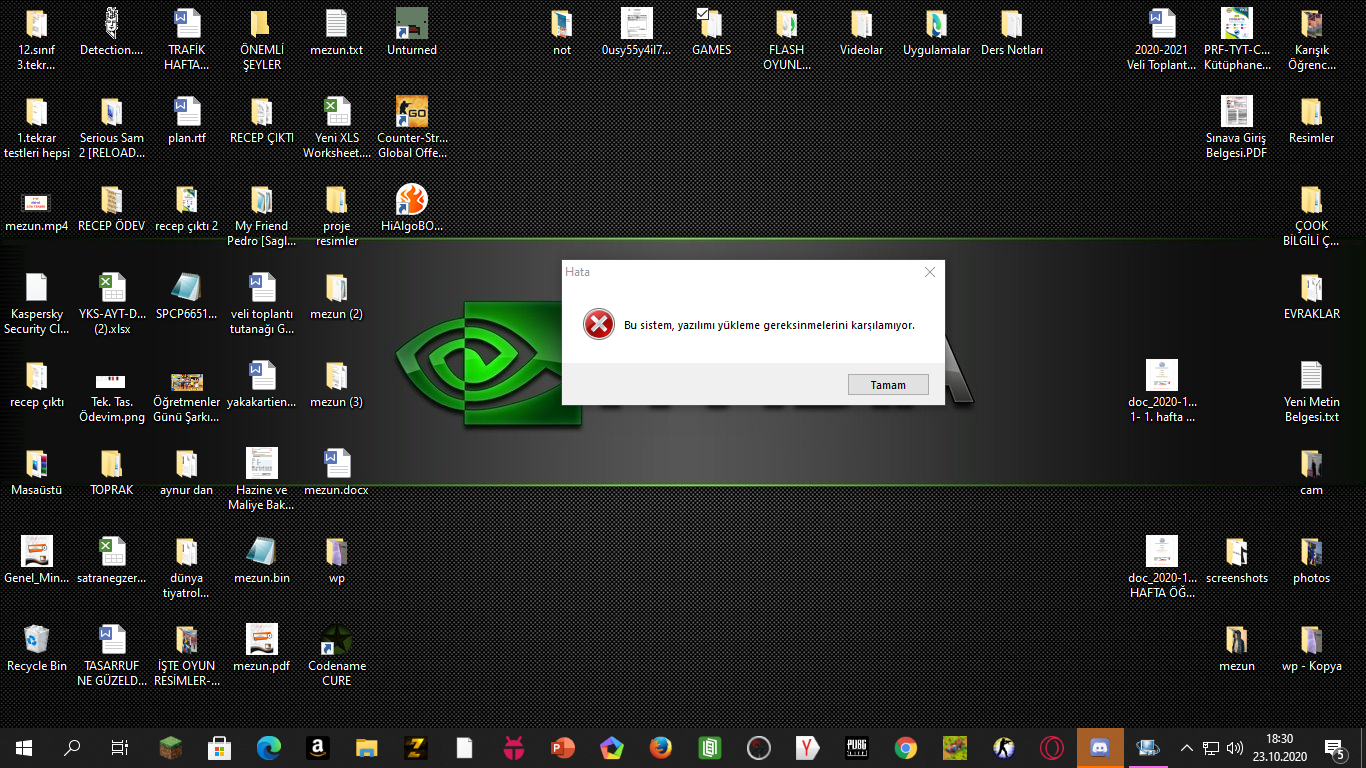Select the ÖNEMLİ ŞEYLER folder
1366x768 pixels.
[262, 40]
